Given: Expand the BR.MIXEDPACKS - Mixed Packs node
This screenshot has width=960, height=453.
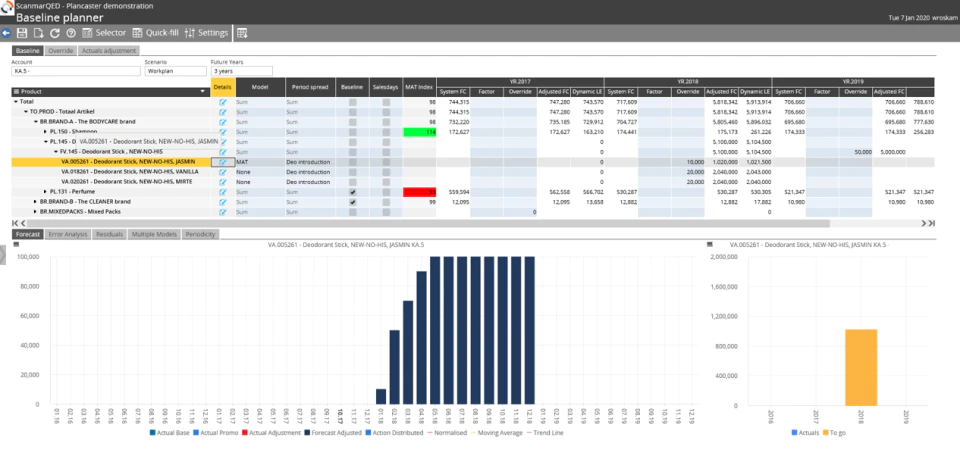Looking at the screenshot, I should pos(36,211).
